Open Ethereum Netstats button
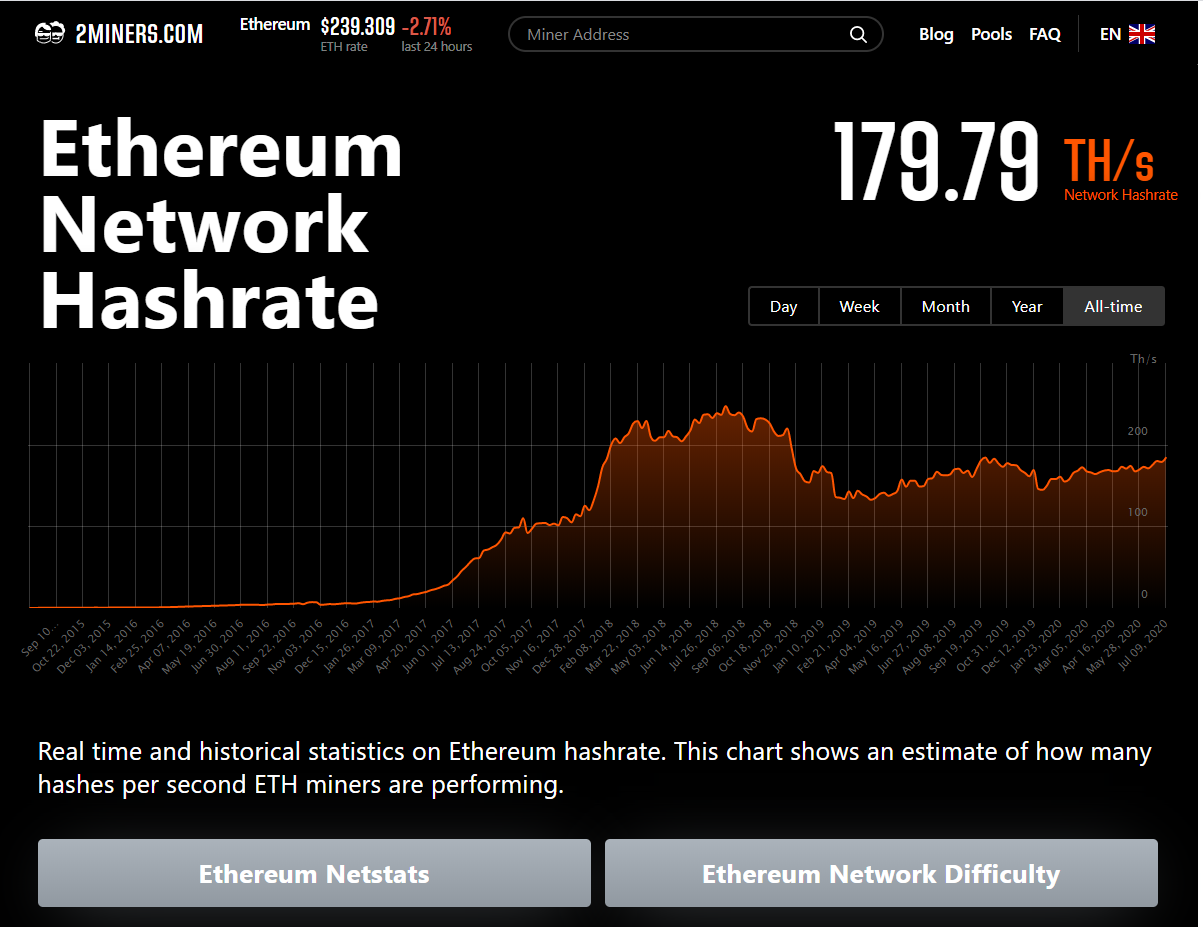 click(314, 873)
